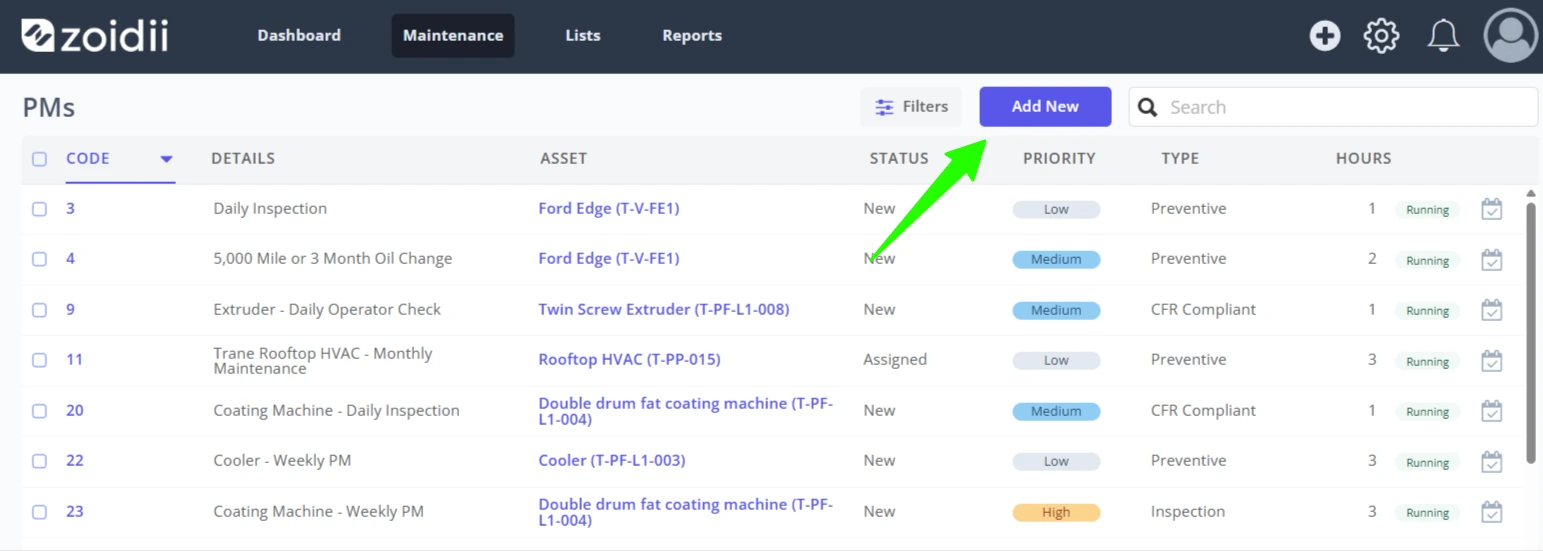This screenshot has width=1543, height=551.
Task: Click the 'Extruder - Daily Operator Check' details
Action: [x=327, y=310]
